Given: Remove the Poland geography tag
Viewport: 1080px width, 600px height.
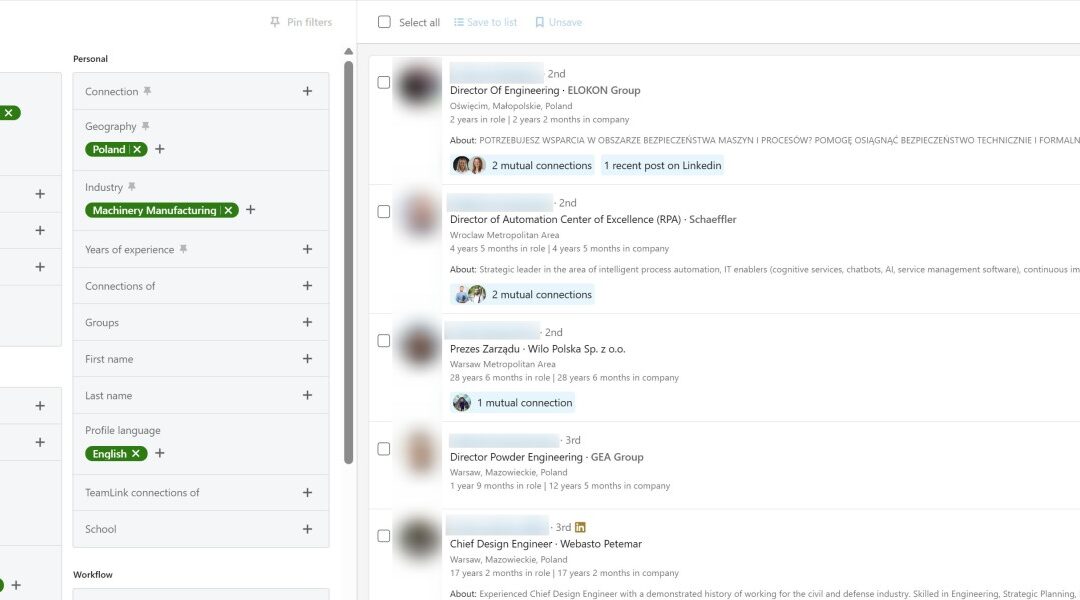Looking at the screenshot, I should point(135,148).
